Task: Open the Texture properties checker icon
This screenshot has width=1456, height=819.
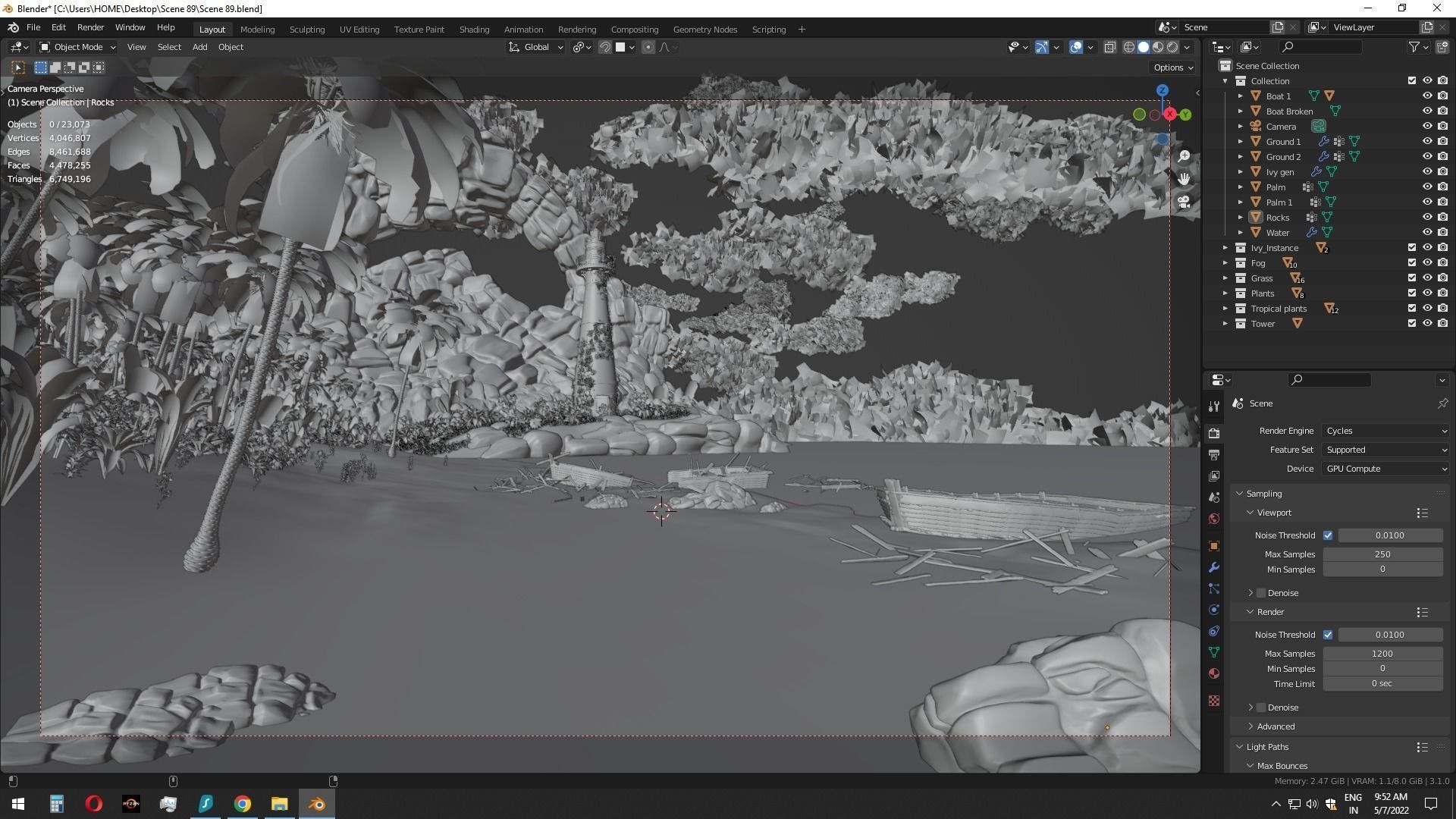Action: point(1214,701)
